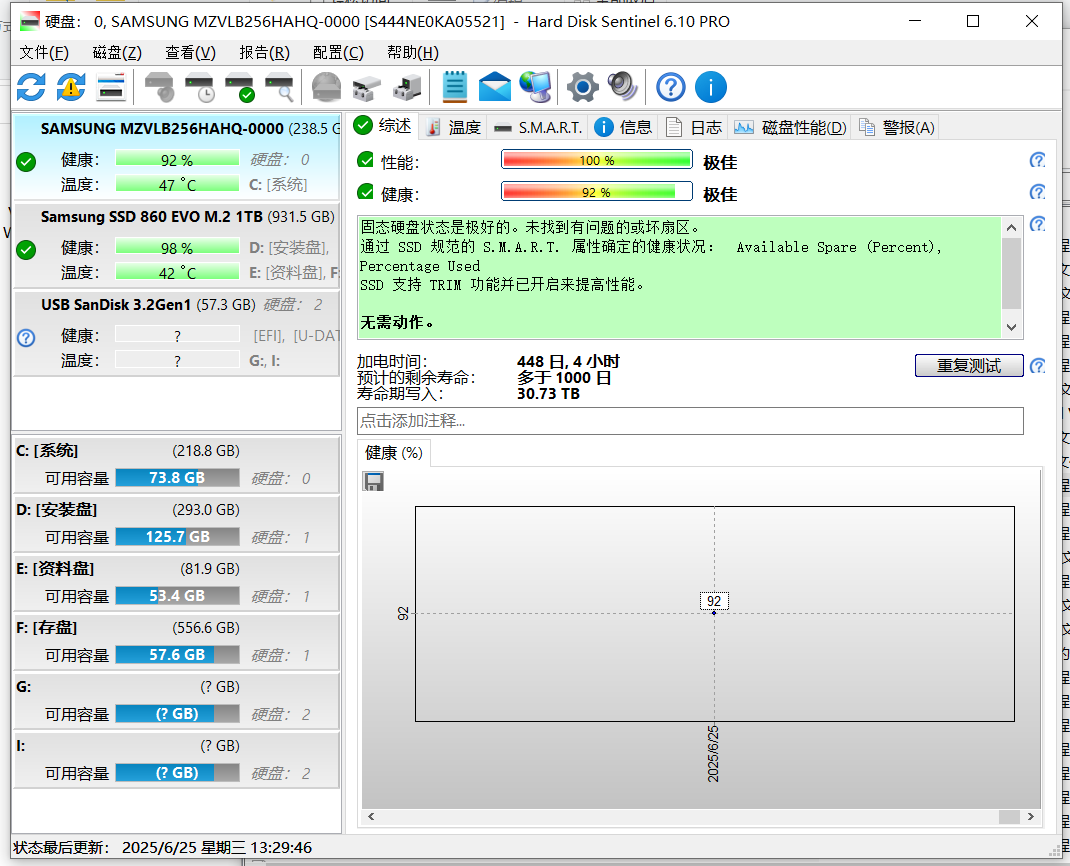Click unknown status icon of USB SanDisk
Viewport: 1070px width, 866px height.
coord(26,338)
